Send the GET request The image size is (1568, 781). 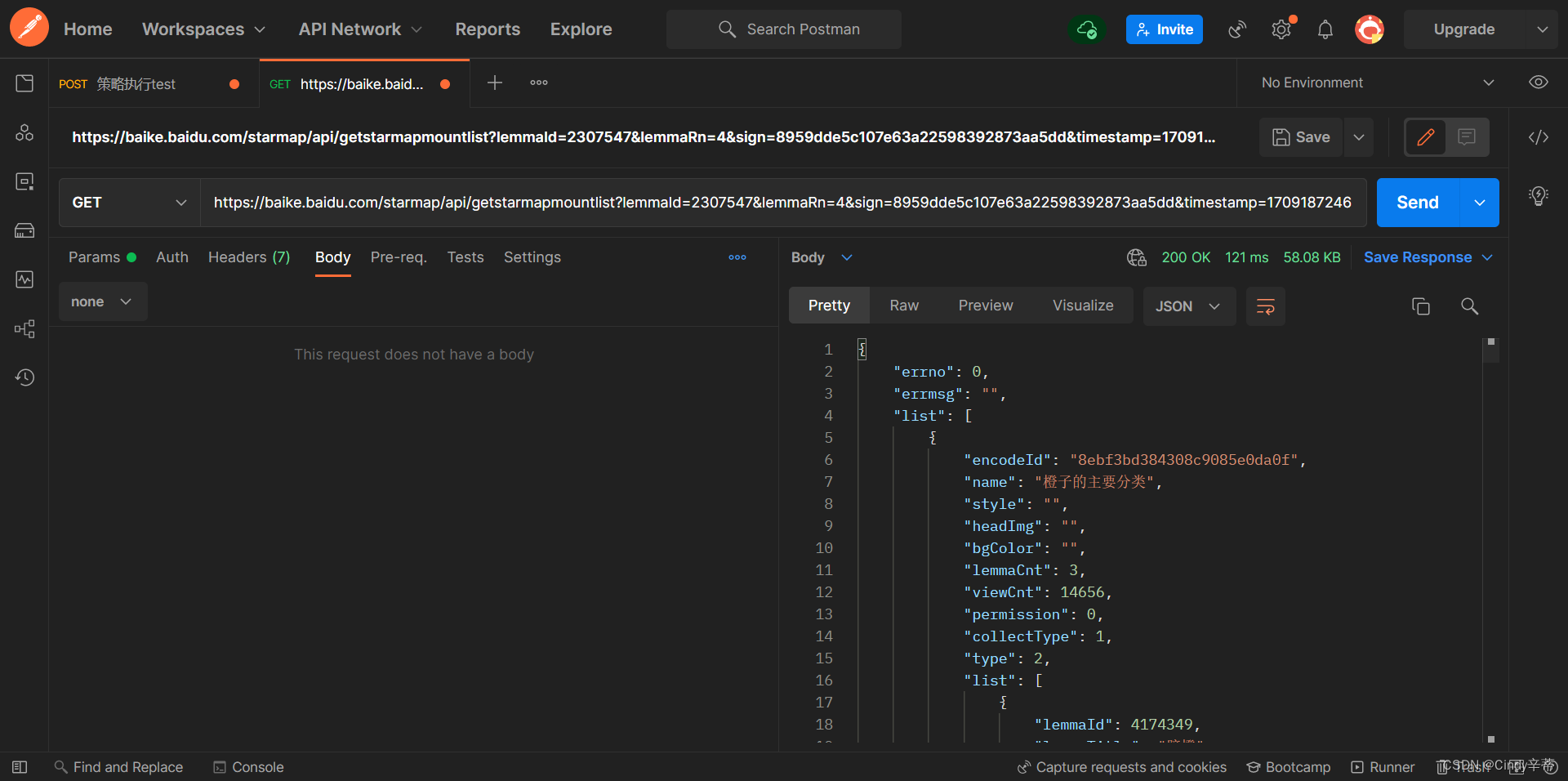tap(1418, 203)
